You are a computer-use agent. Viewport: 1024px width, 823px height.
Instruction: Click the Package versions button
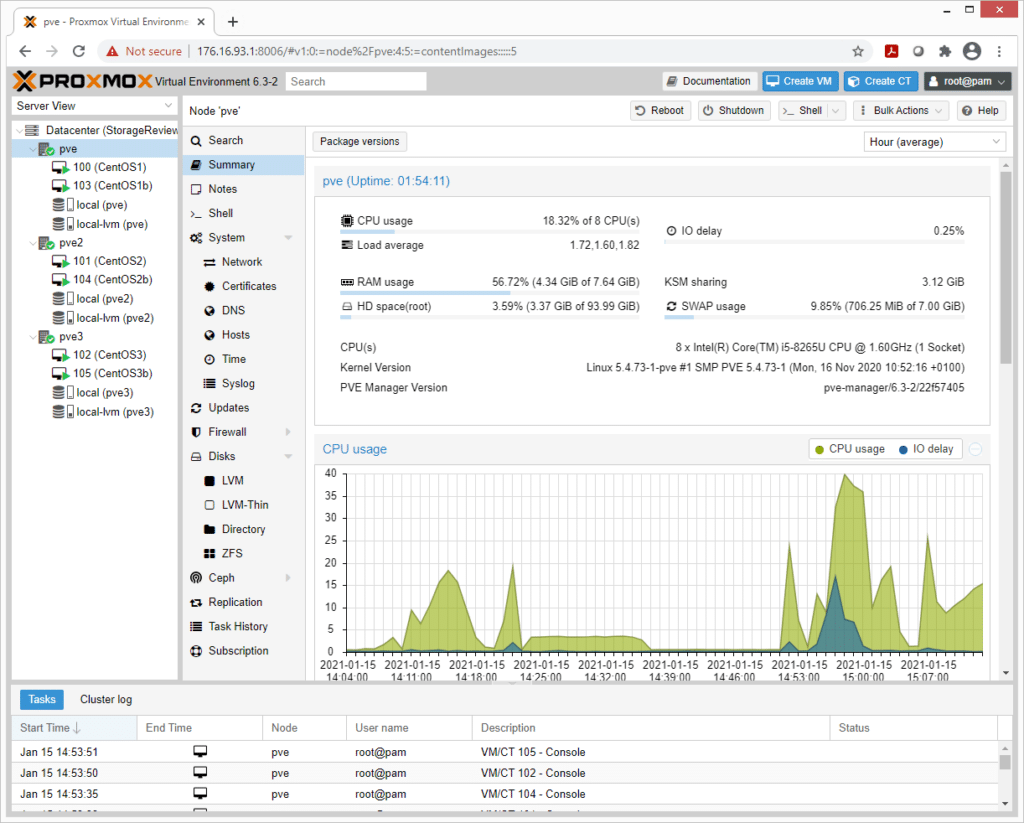tap(360, 142)
